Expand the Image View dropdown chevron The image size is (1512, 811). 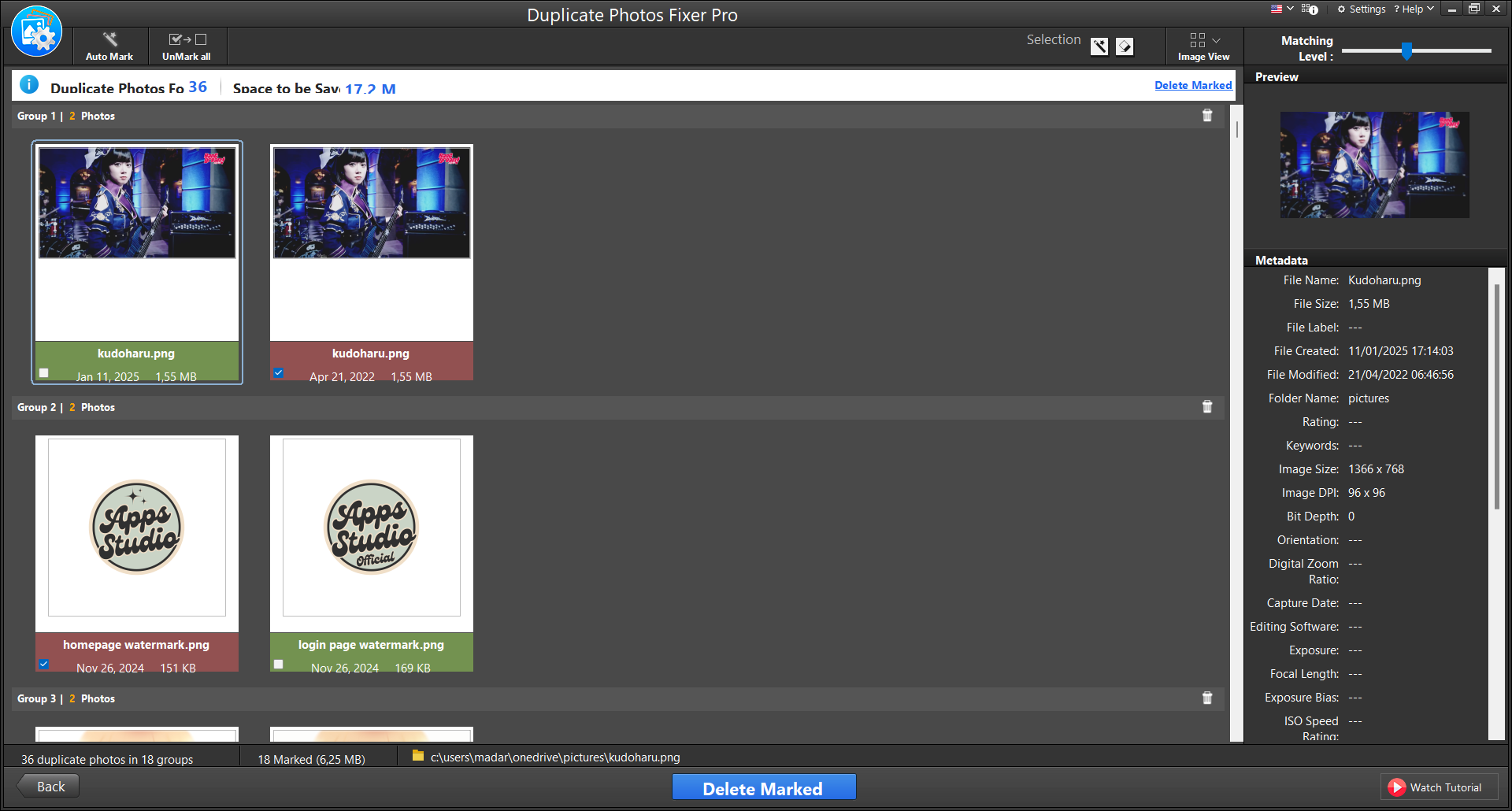(1217, 40)
